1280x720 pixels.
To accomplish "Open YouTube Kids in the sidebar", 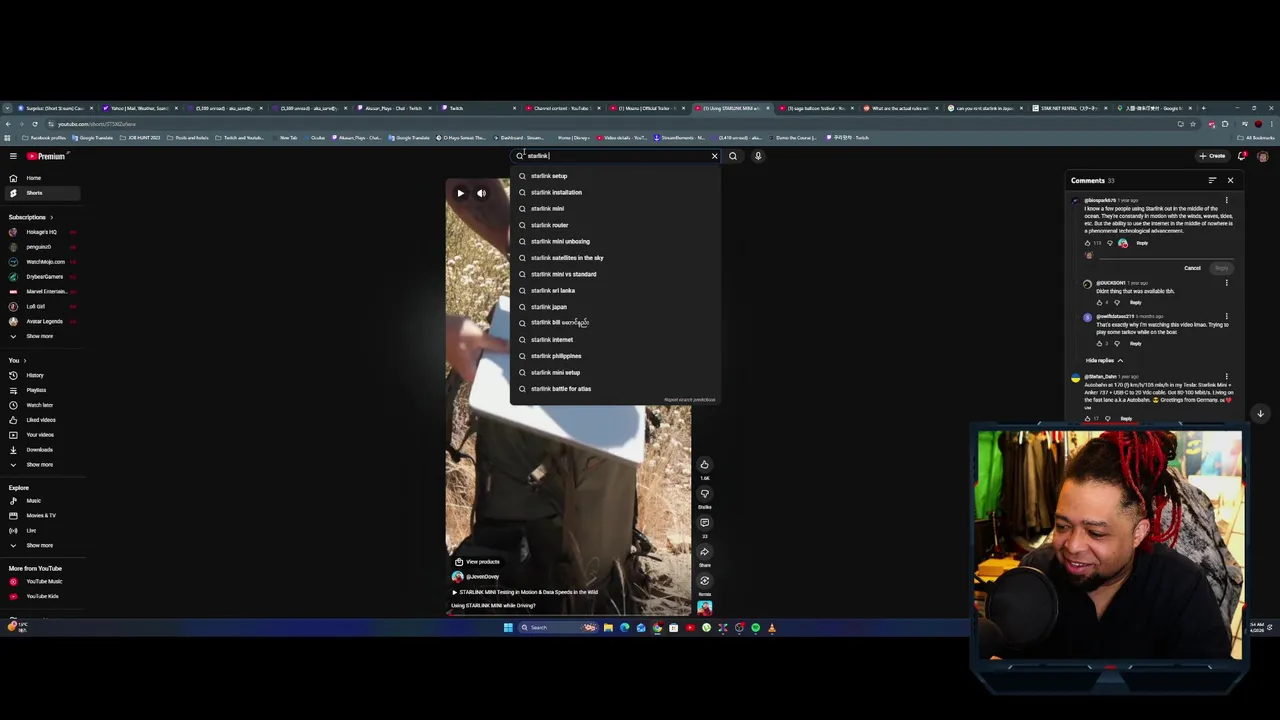I will 41,597.
